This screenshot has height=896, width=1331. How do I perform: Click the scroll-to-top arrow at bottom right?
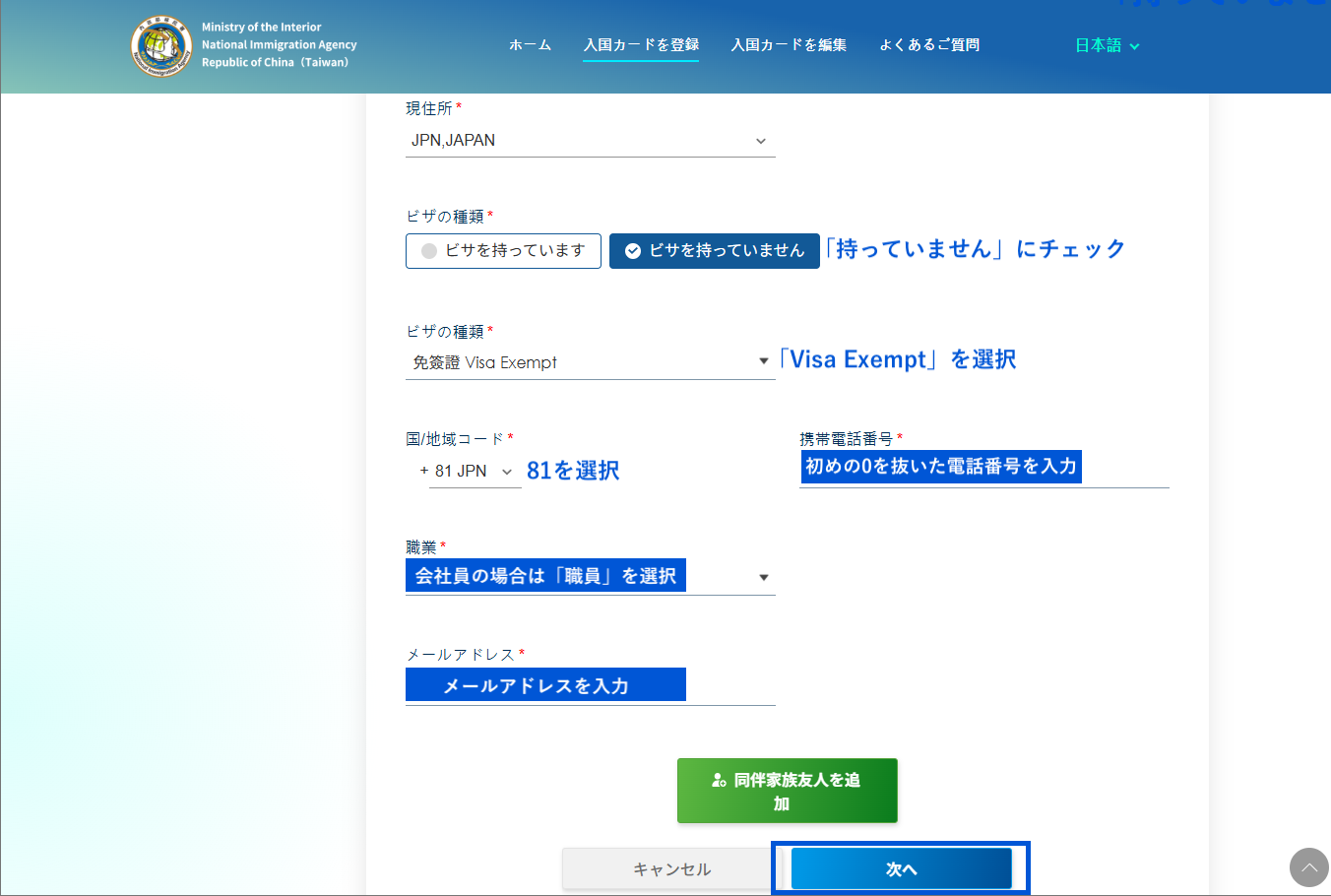click(x=1308, y=867)
